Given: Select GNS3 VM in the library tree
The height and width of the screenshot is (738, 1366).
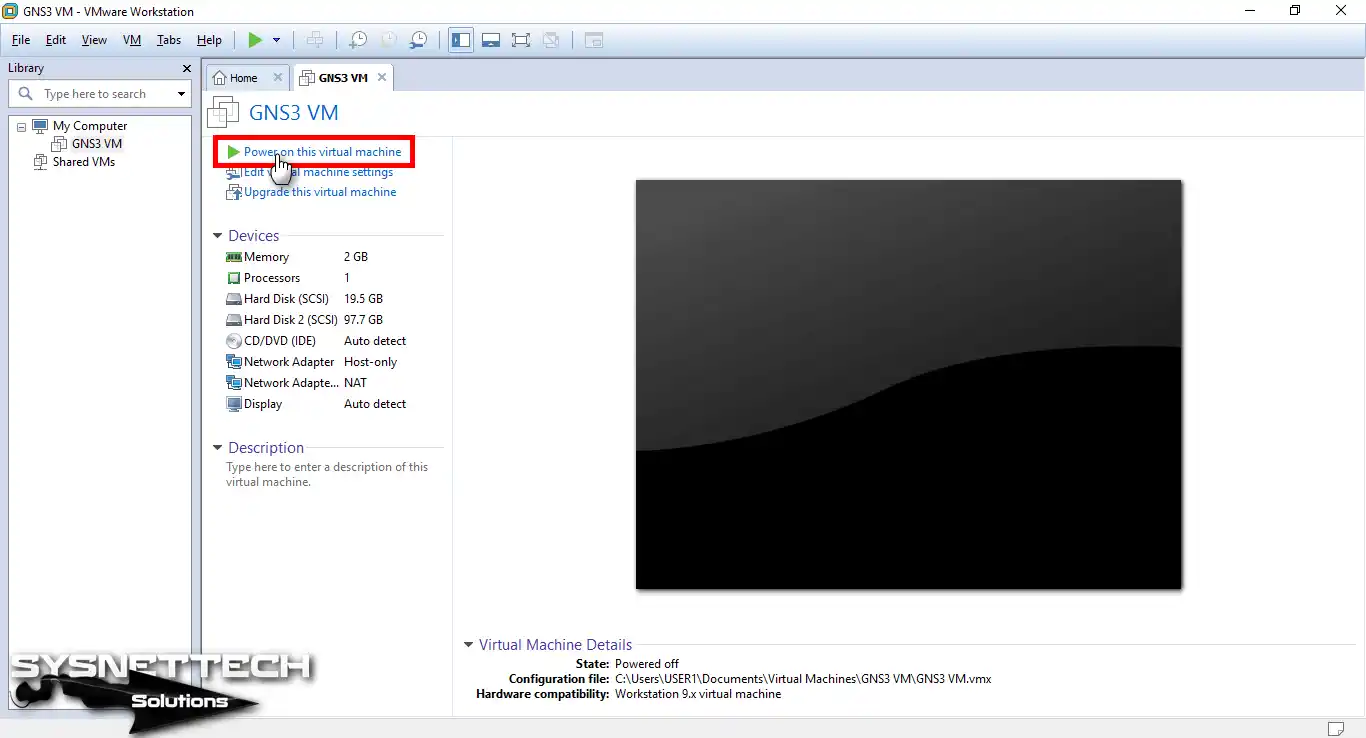Looking at the screenshot, I should [97, 144].
